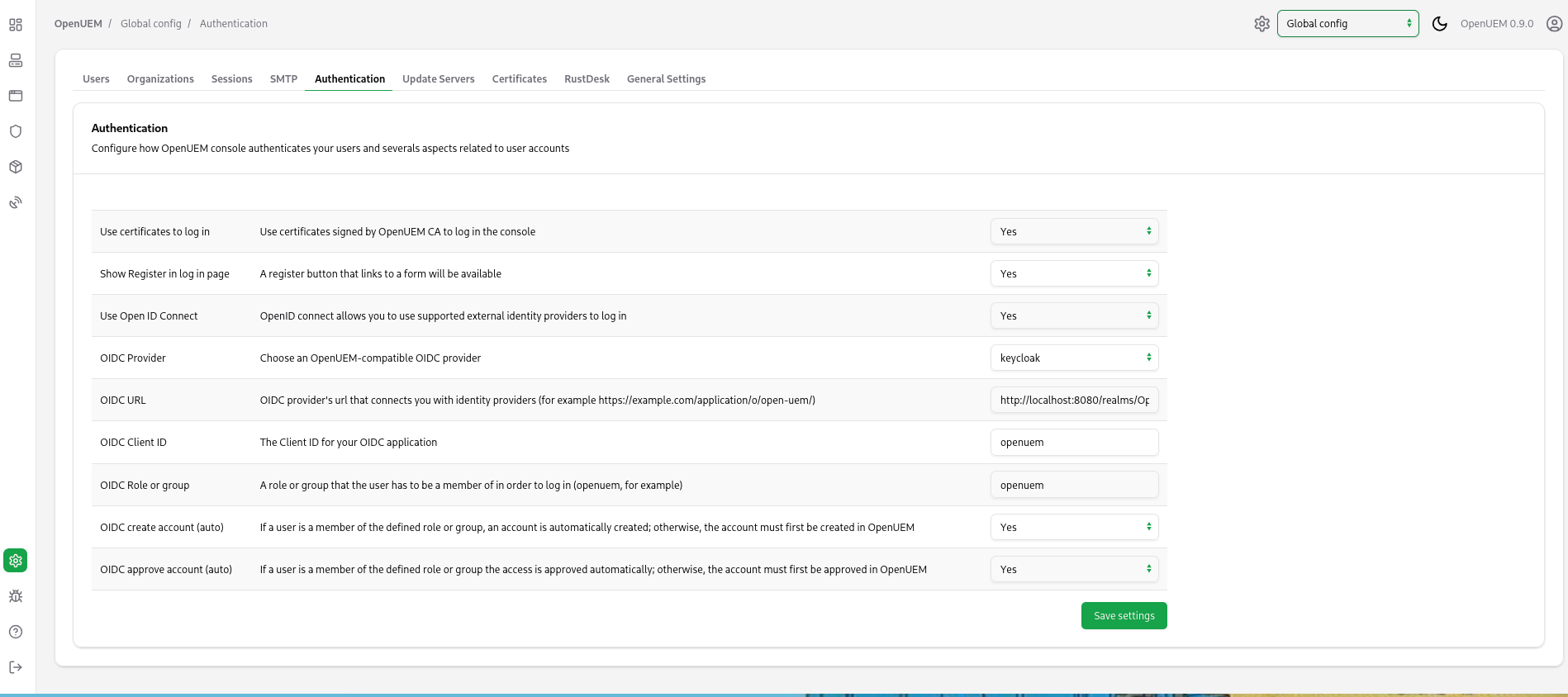The width and height of the screenshot is (1568, 697).
Task: Click the bug icon in sidebar
Action: (x=16, y=596)
